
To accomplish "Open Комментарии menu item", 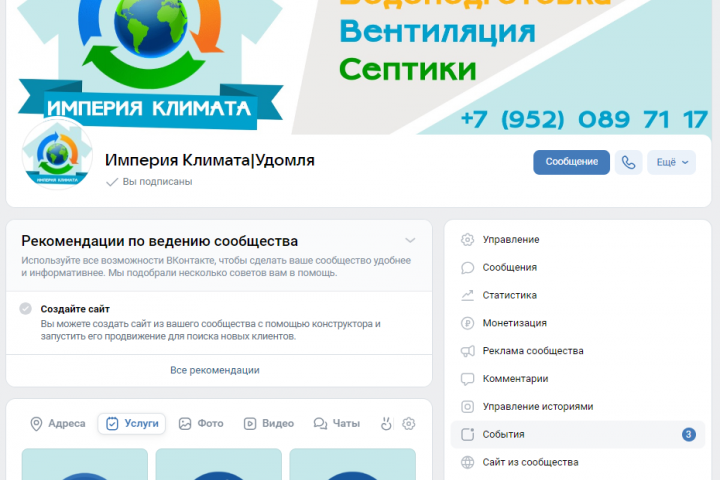I will coord(578,379).
